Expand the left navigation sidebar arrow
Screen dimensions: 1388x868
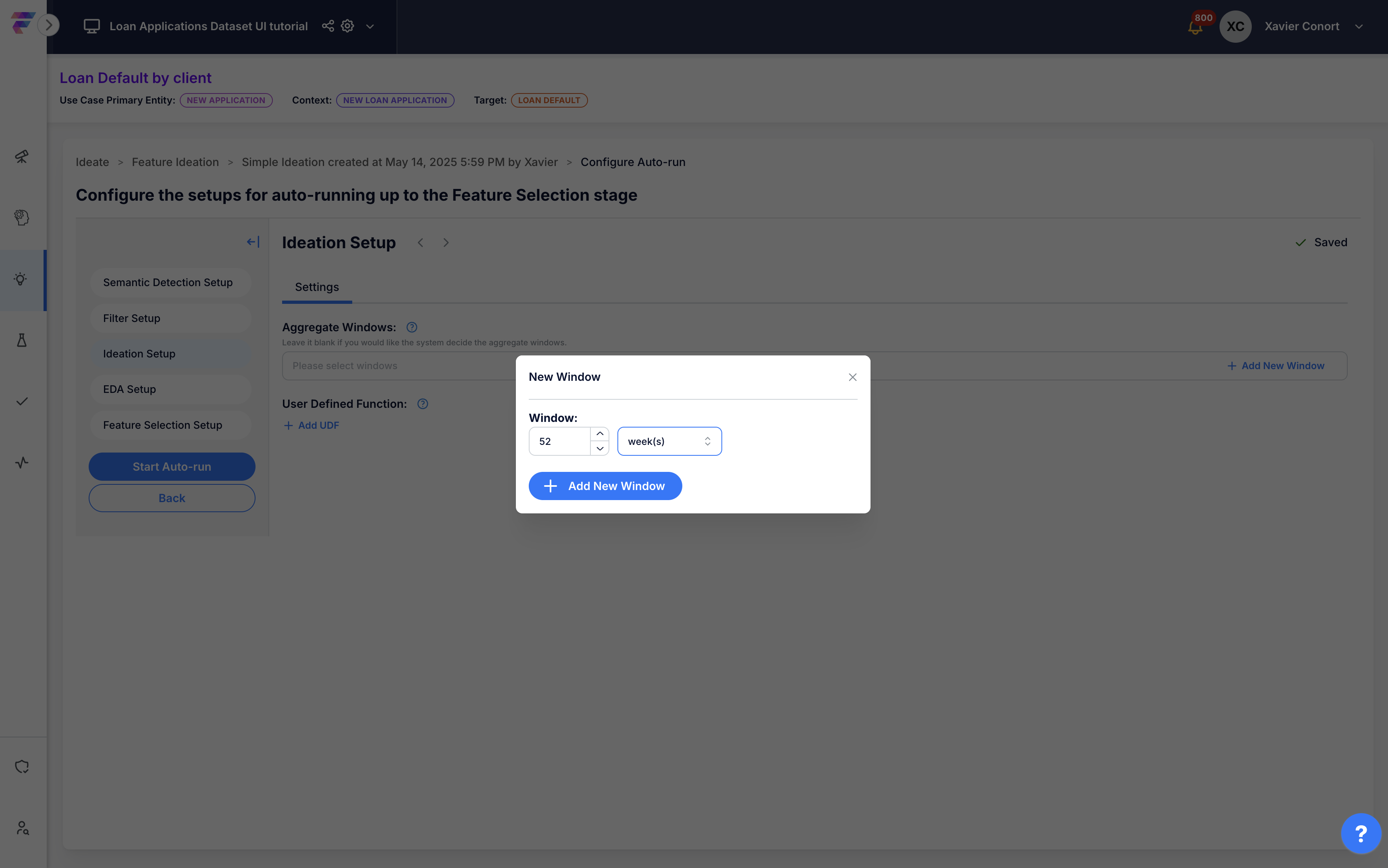pyautogui.click(x=49, y=25)
